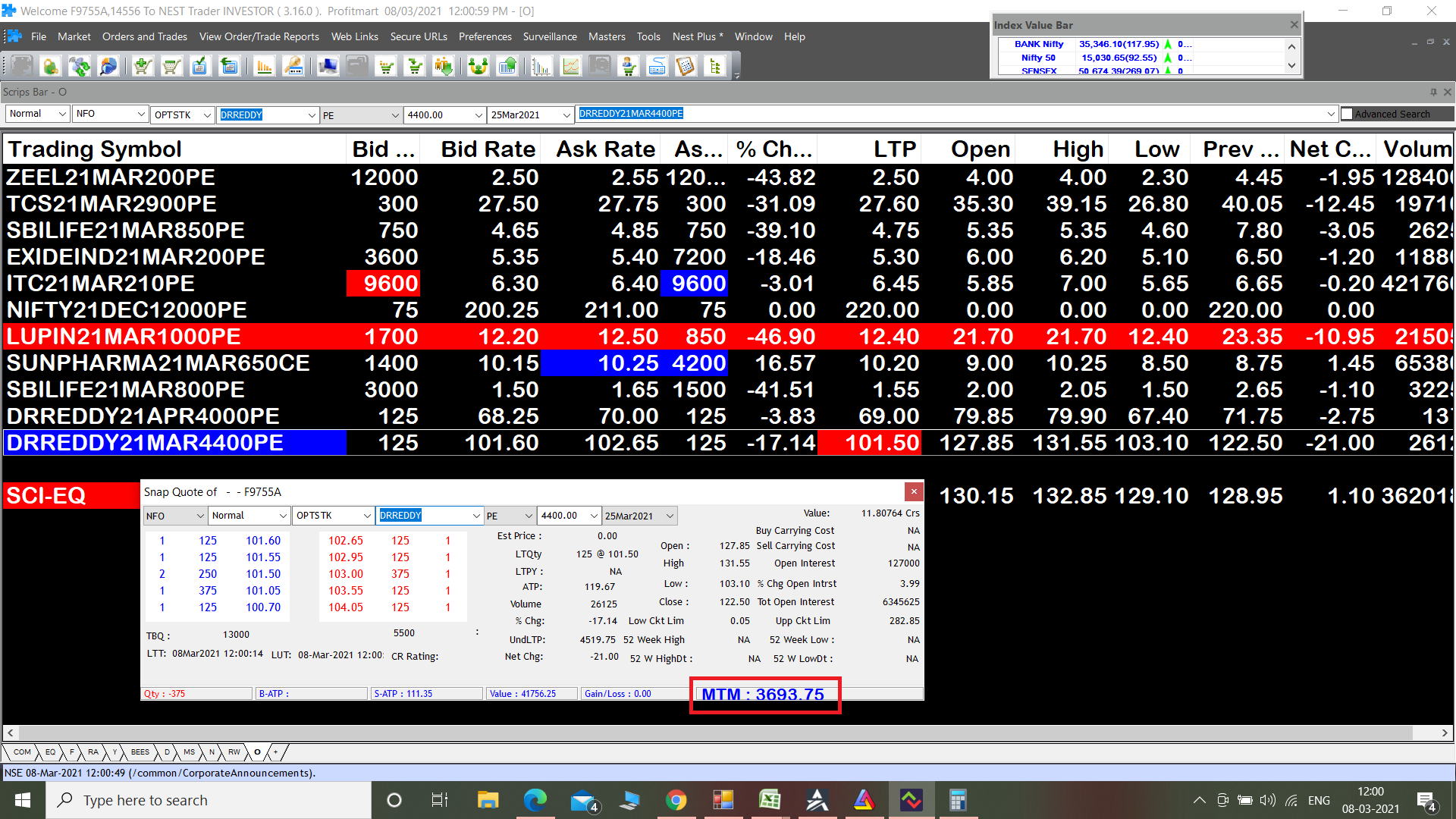Click the Windows Start button
Image resolution: width=1456 pixels, height=819 pixels.
tap(23, 800)
